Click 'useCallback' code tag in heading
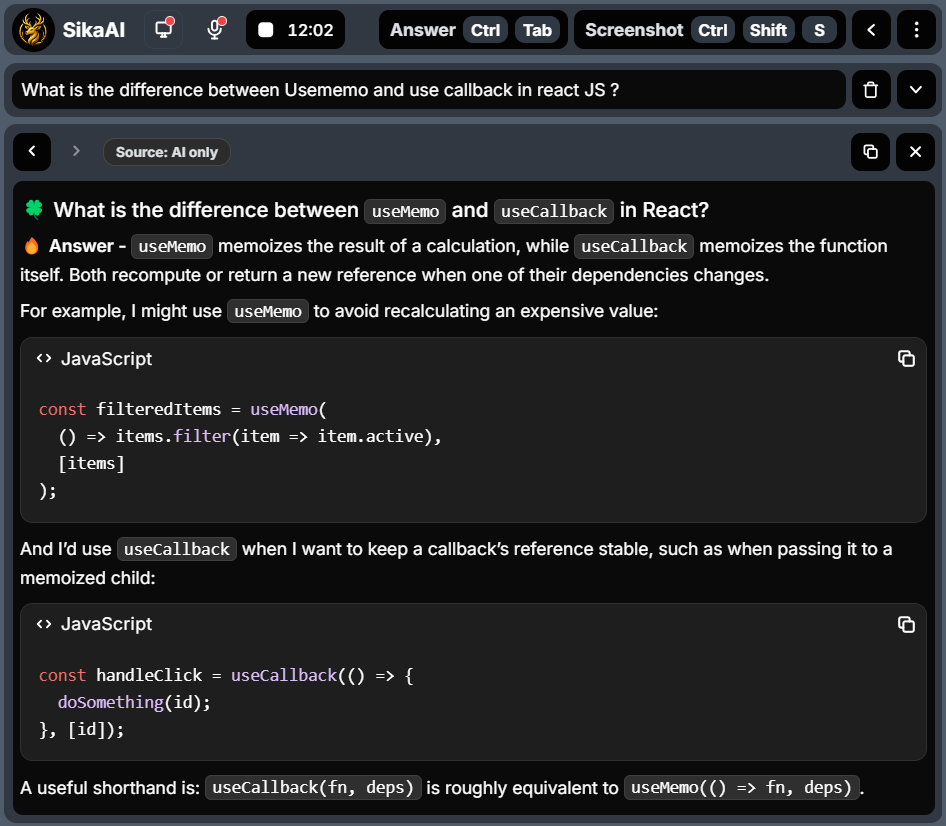 pos(554,211)
